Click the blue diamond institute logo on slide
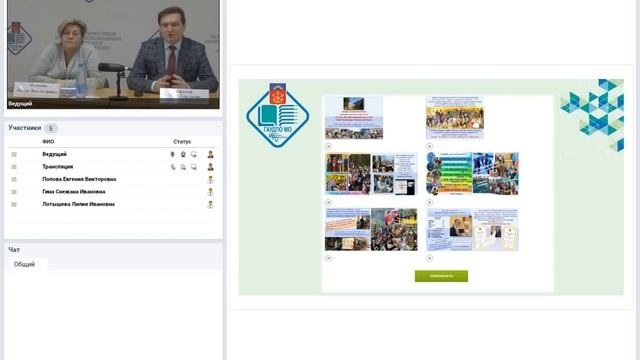The image size is (640, 360). 278,116
